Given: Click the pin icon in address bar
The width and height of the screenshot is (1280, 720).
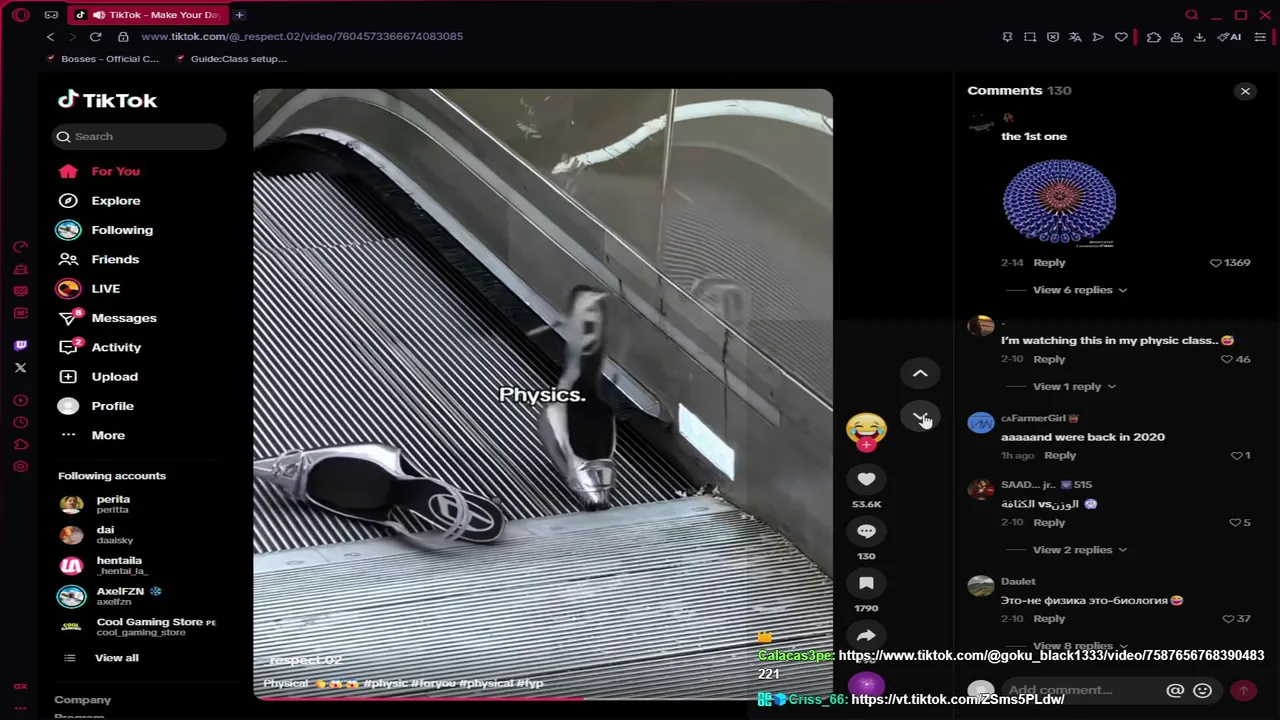Looking at the screenshot, I should 1007,37.
